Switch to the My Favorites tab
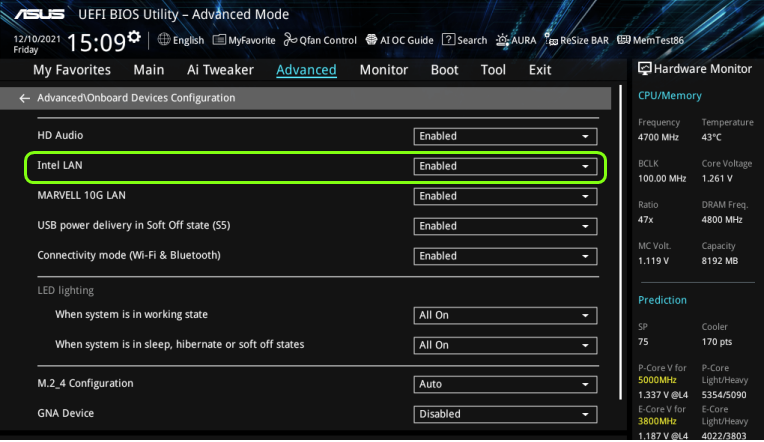 72,70
